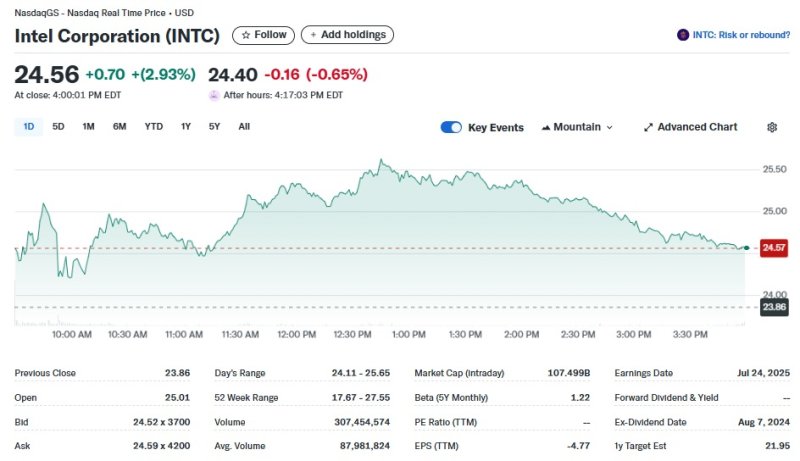Toggle the Key Events switch
This screenshot has width=800, height=461.
pyautogui.click(x=451, y=127)
